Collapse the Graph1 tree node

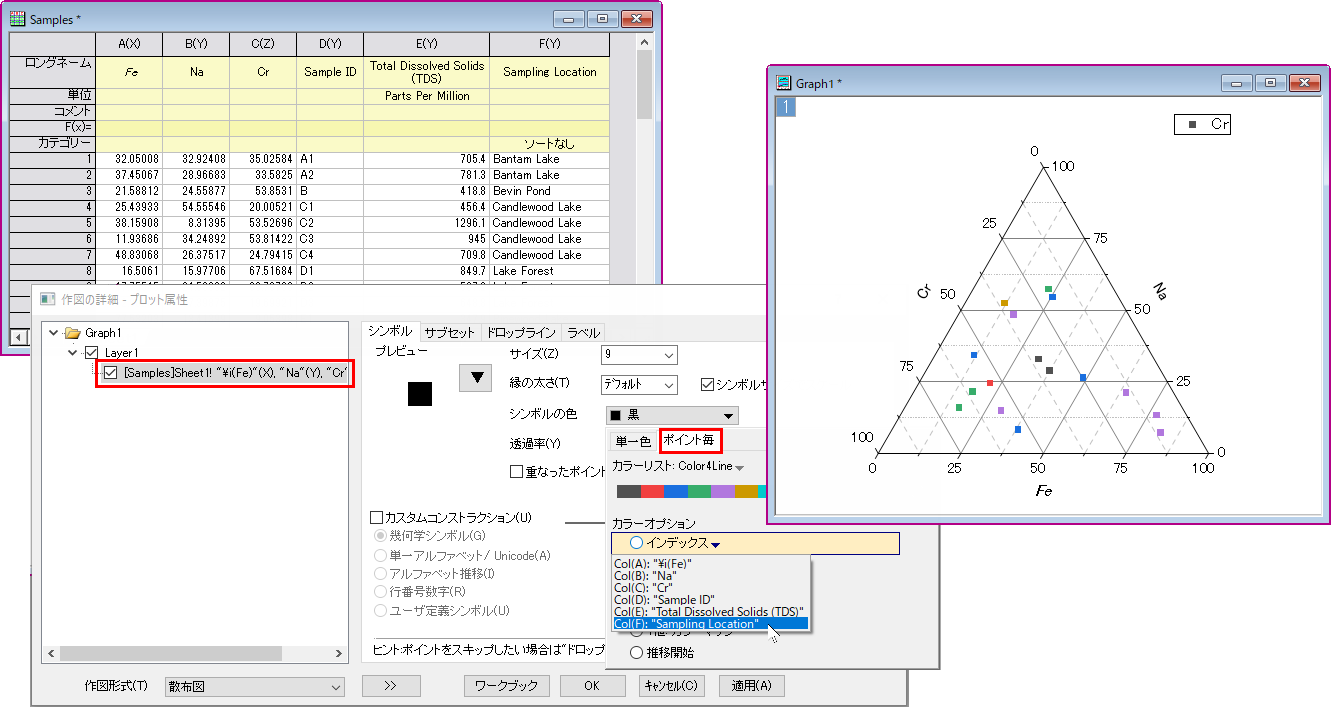click(54, 333)
